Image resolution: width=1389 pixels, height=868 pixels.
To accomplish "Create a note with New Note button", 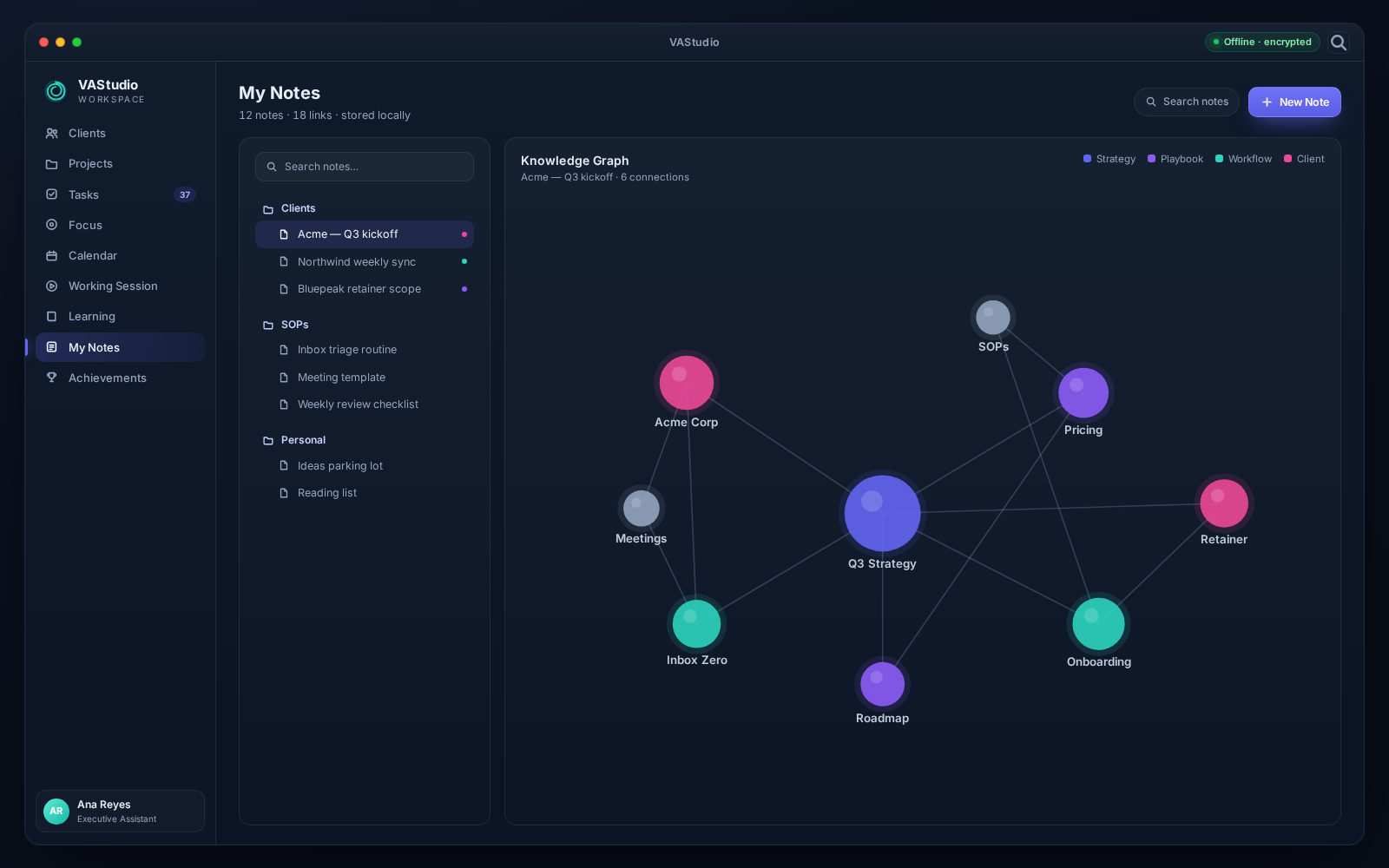I will click(1294, 102).
